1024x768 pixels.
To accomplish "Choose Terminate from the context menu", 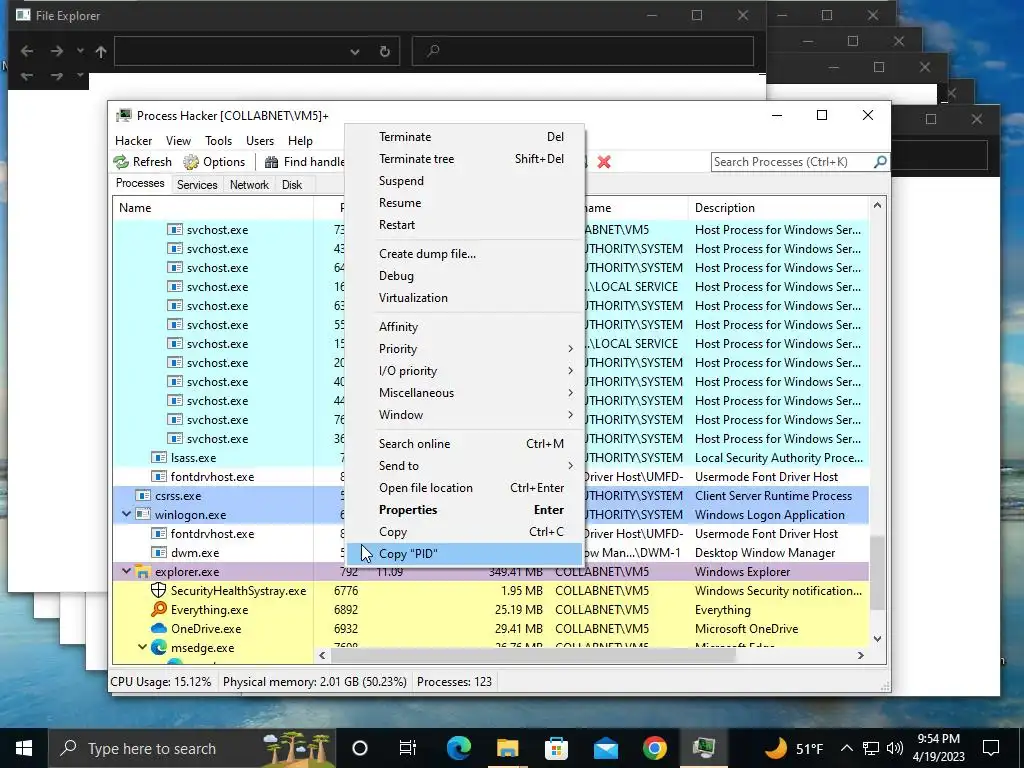I will coord(464,136).
